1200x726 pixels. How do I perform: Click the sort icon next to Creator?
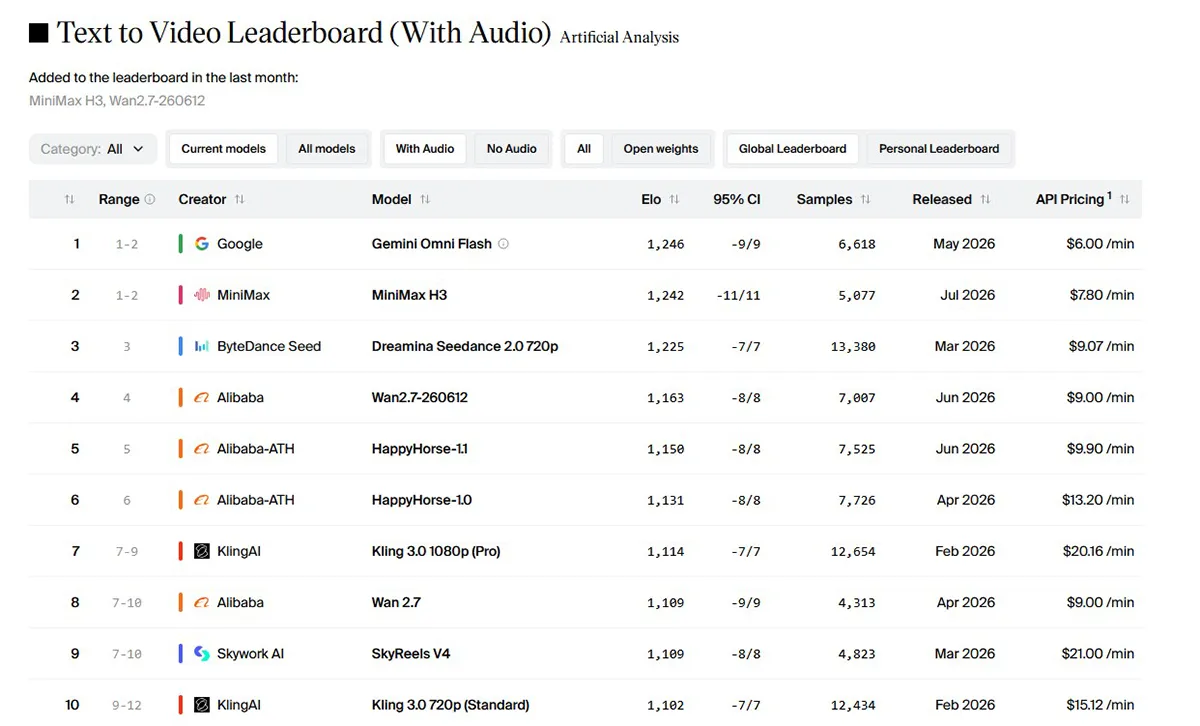coord(239,199)
